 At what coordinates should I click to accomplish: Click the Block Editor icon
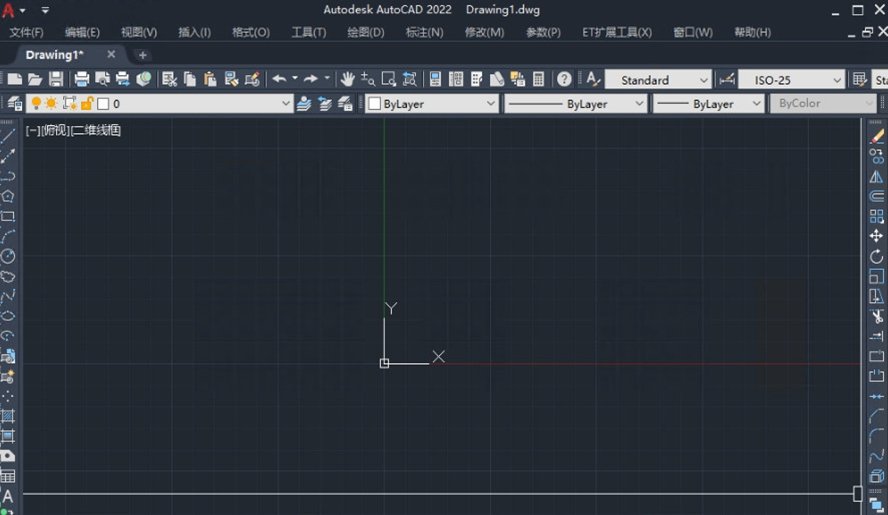pos(252,79)
